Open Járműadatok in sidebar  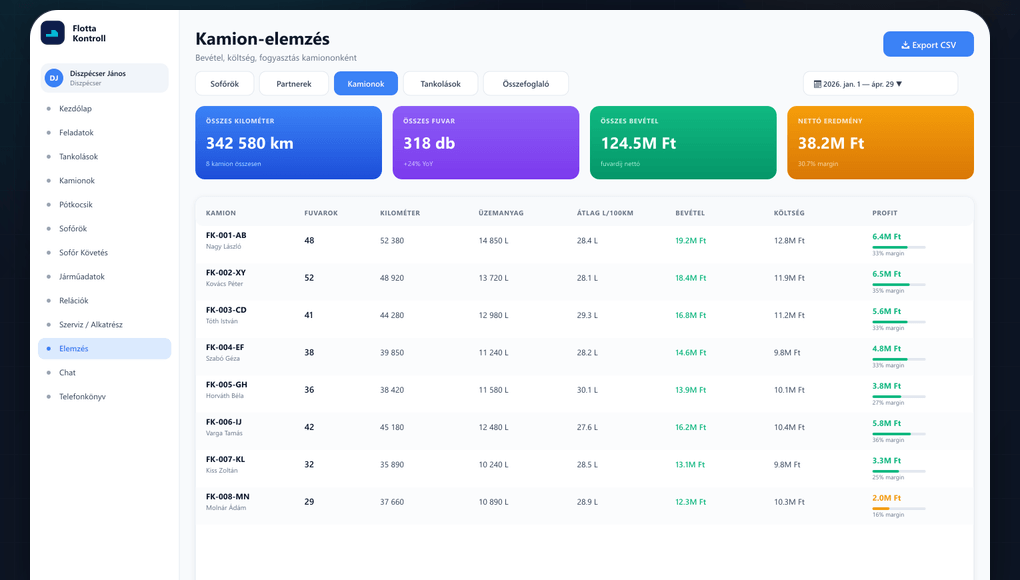[105, 277]
